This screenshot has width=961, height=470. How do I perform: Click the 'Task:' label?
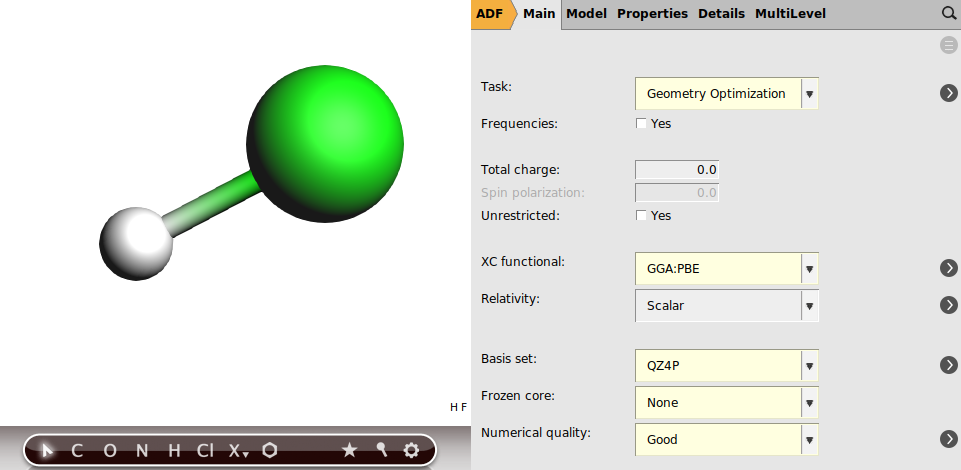[x=496, y=86]
